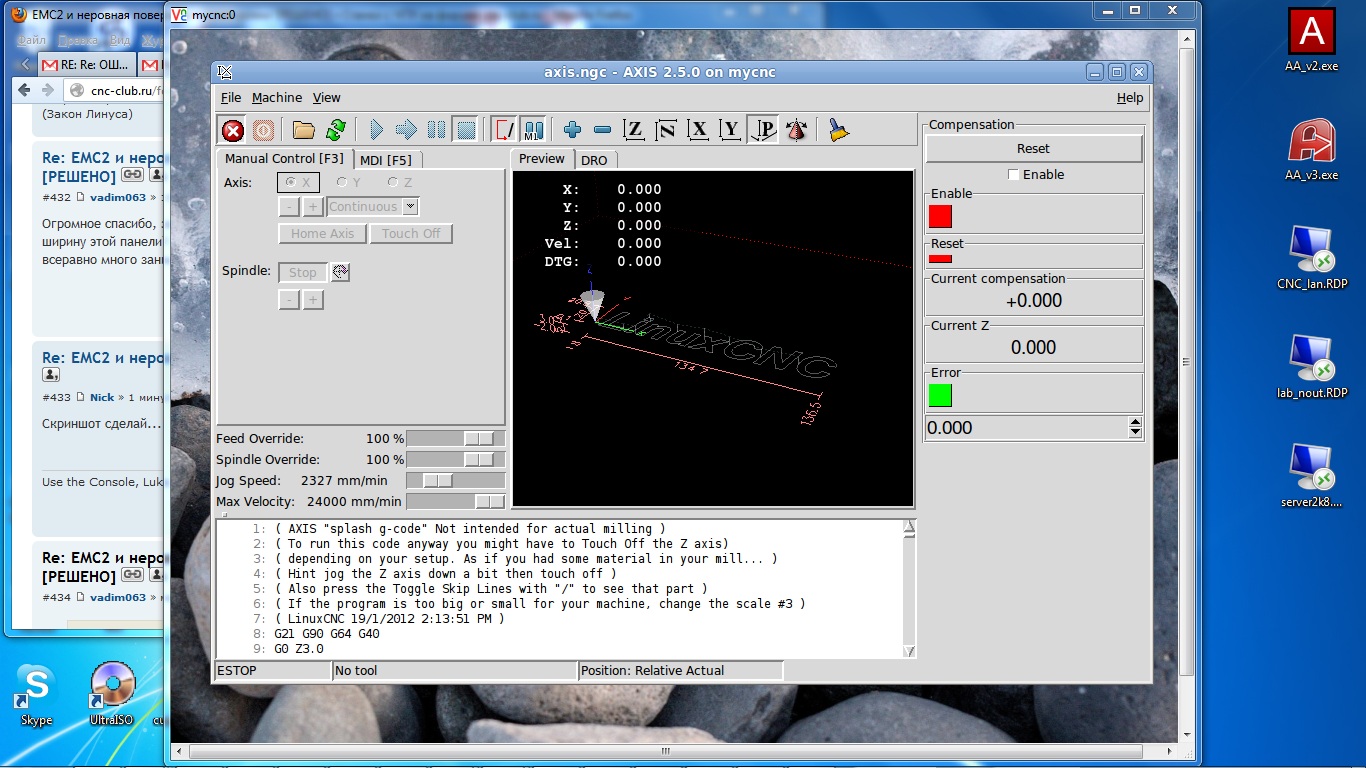
Task: Toggle optional pause M1 icon
Action: (x=532, y=130)
